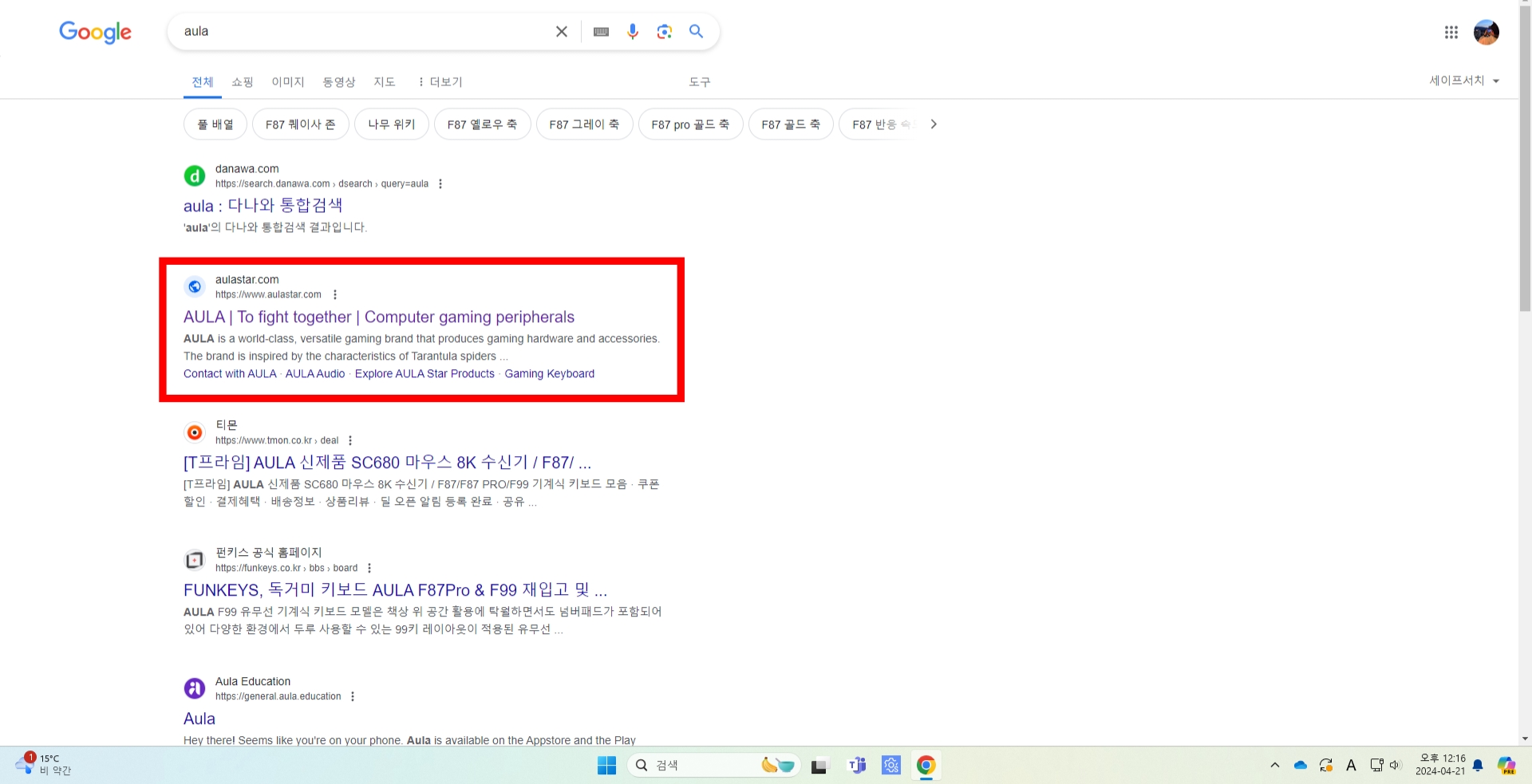This screenshot has width=1532, height=784.
Task: Select the 풀 배열 filter chip
Action: [x=215, y=124]
